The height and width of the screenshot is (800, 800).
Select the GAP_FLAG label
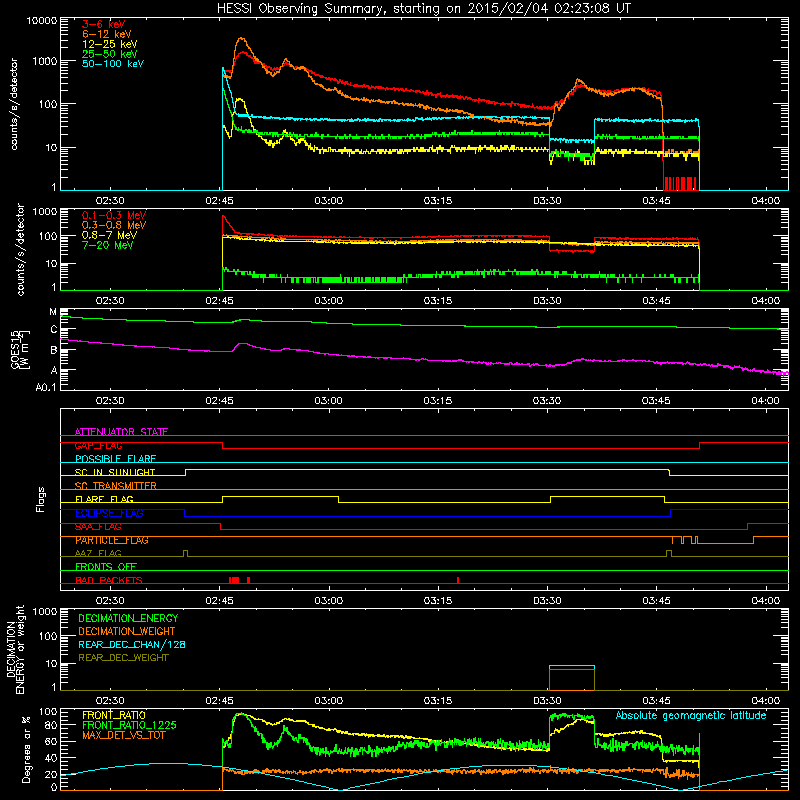tap(98, 445)
